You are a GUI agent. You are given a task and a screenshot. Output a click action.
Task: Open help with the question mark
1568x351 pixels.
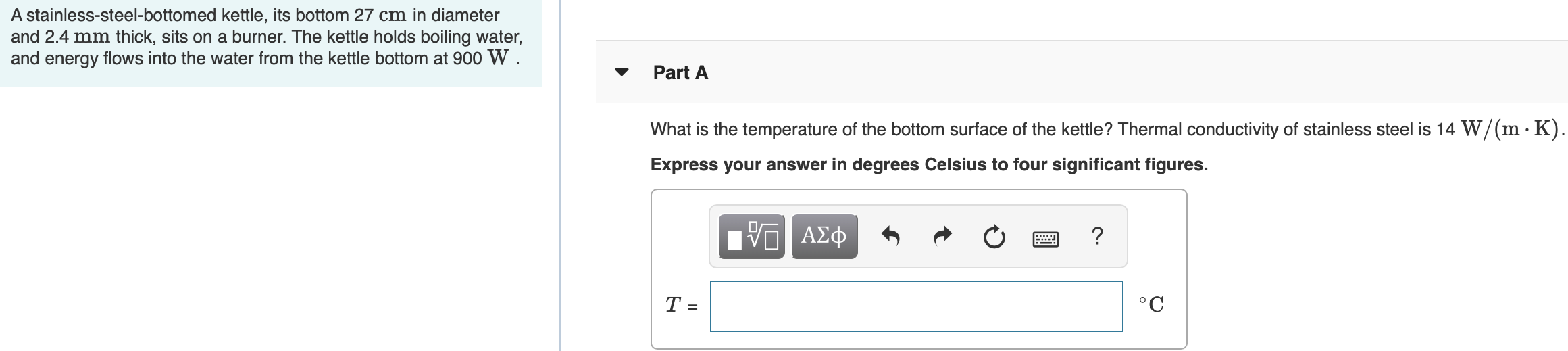point(1097,236)
